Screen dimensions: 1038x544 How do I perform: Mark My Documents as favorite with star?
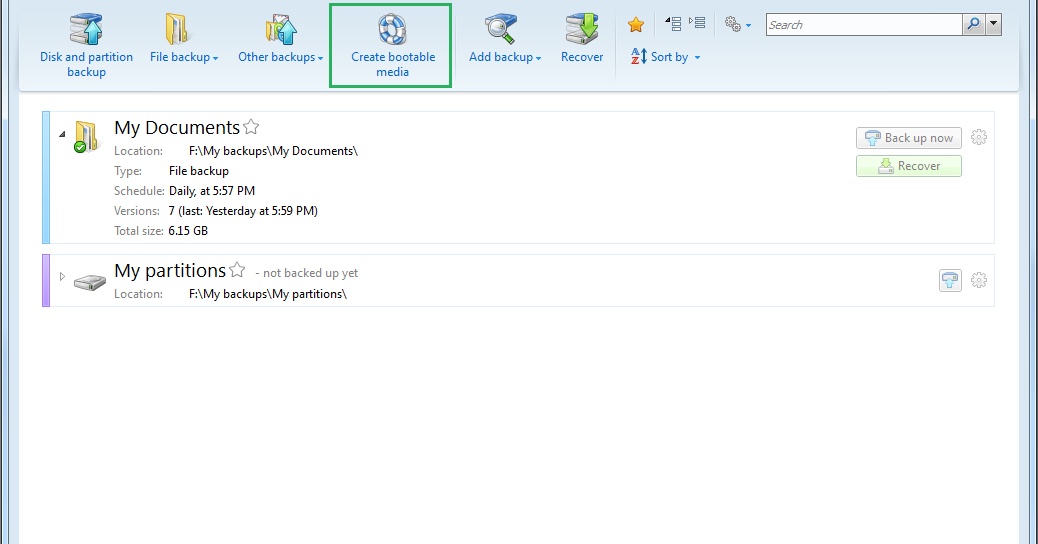[251, 126]
